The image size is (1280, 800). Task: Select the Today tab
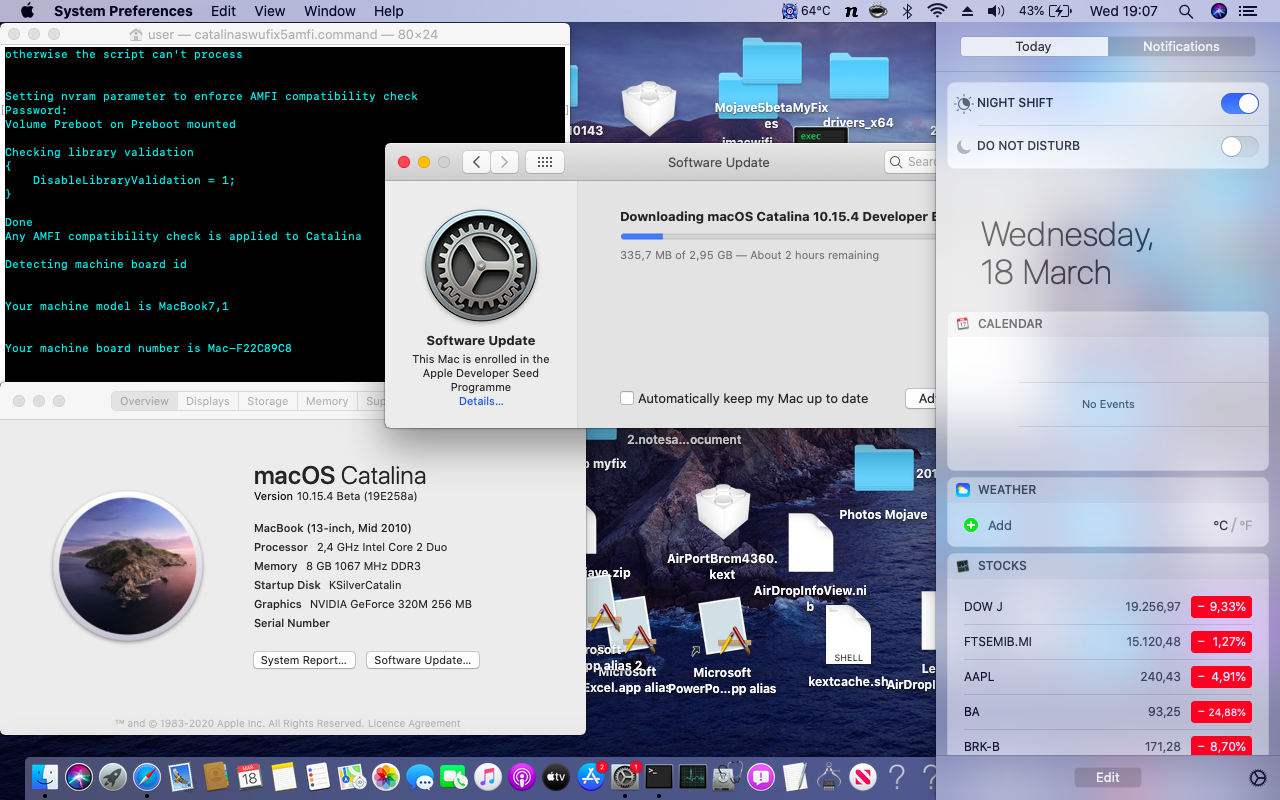(x=1033, y=46)
